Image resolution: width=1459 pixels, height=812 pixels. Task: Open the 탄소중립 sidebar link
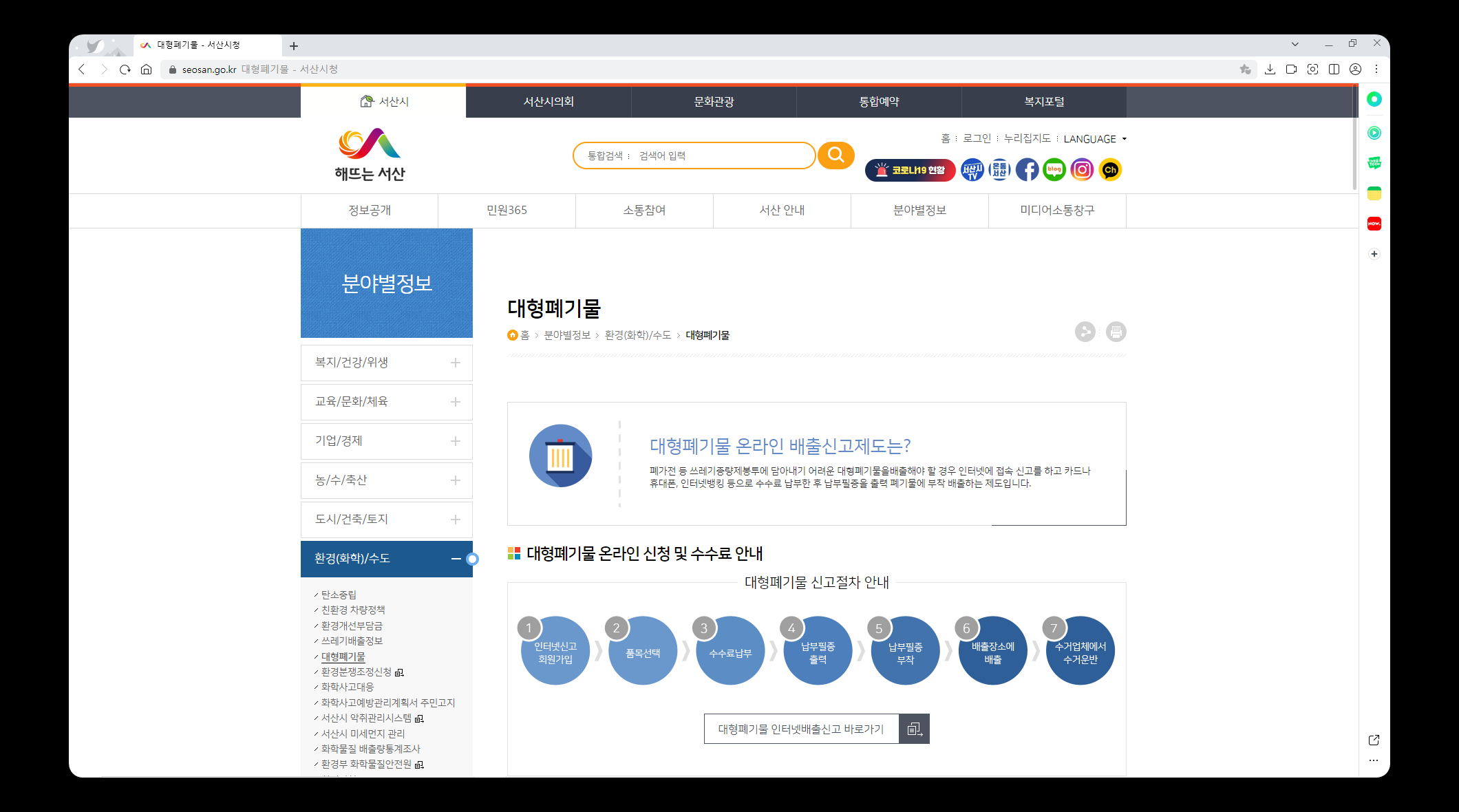click(339, 595)
